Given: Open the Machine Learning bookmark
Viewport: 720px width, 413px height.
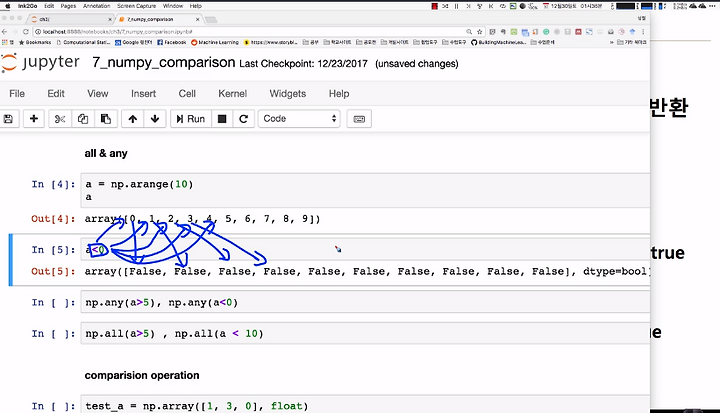Looking at the screenshot, I should tap(215, 42).
